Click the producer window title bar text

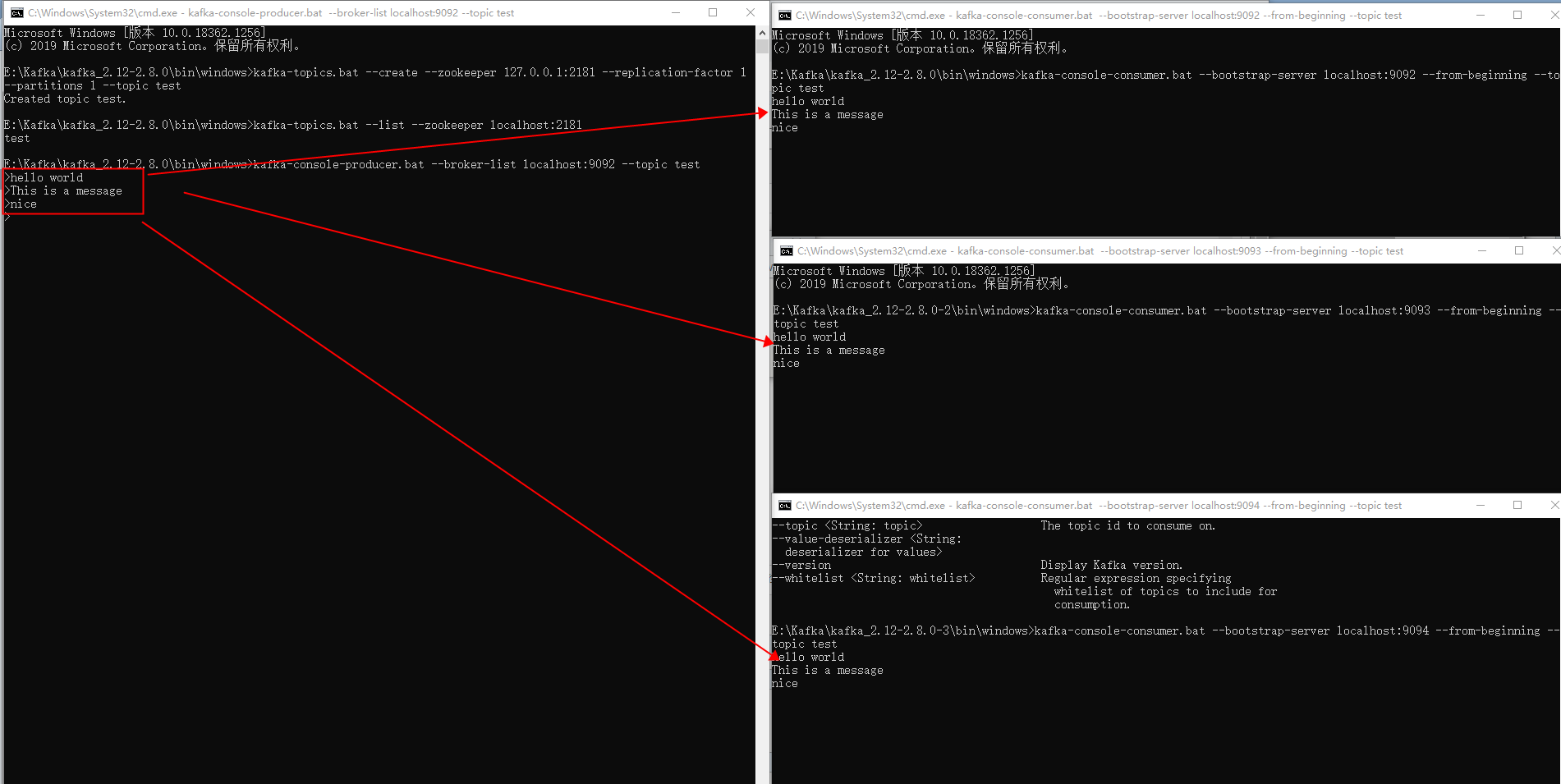(271, 12)
